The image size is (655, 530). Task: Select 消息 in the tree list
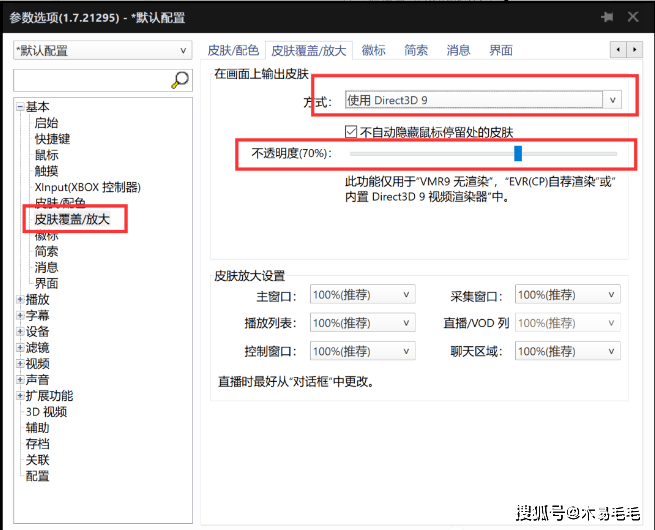tap(46, 267)
